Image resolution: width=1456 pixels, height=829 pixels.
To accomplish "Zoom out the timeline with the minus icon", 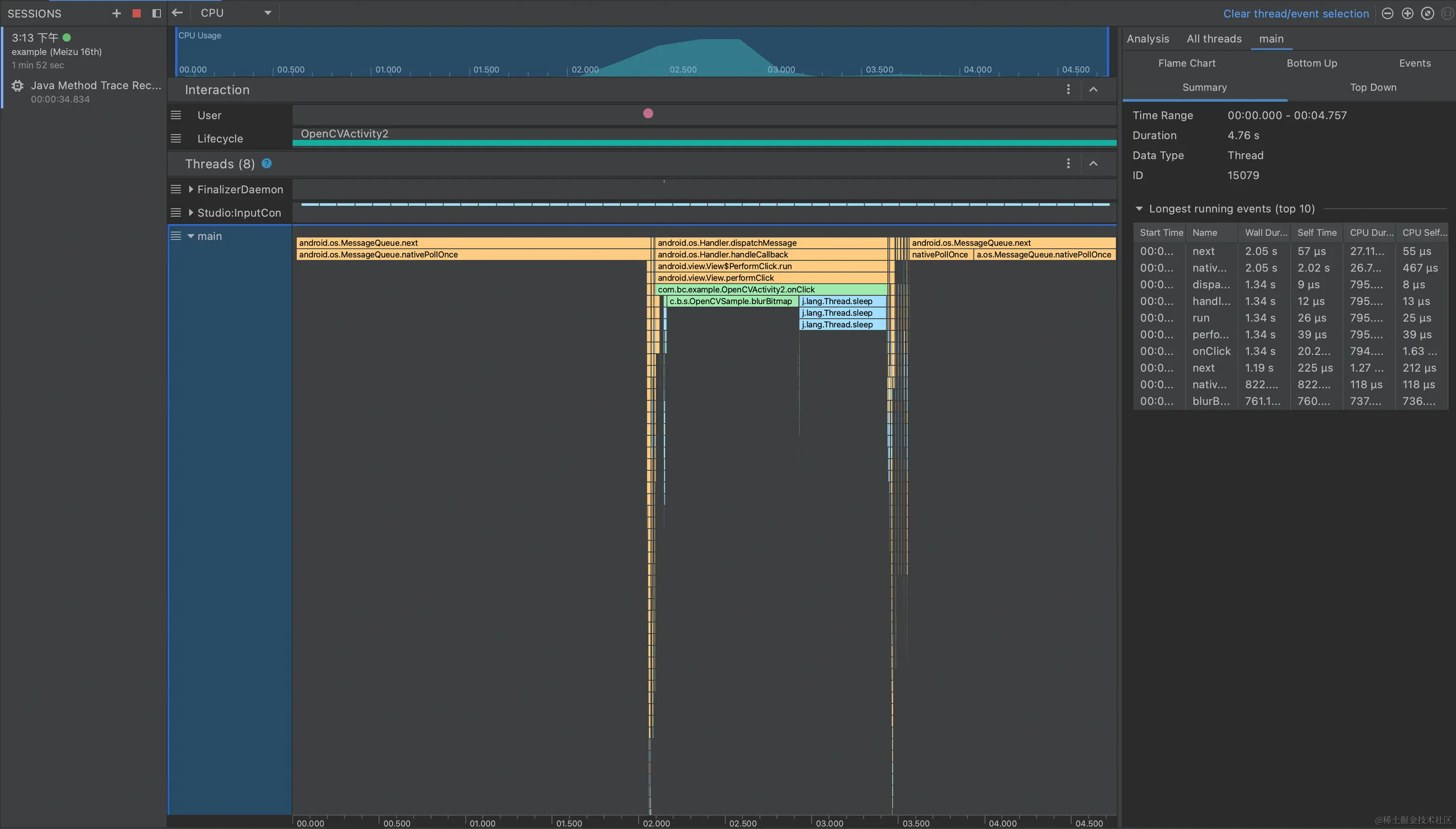I will click(1388, 13).
